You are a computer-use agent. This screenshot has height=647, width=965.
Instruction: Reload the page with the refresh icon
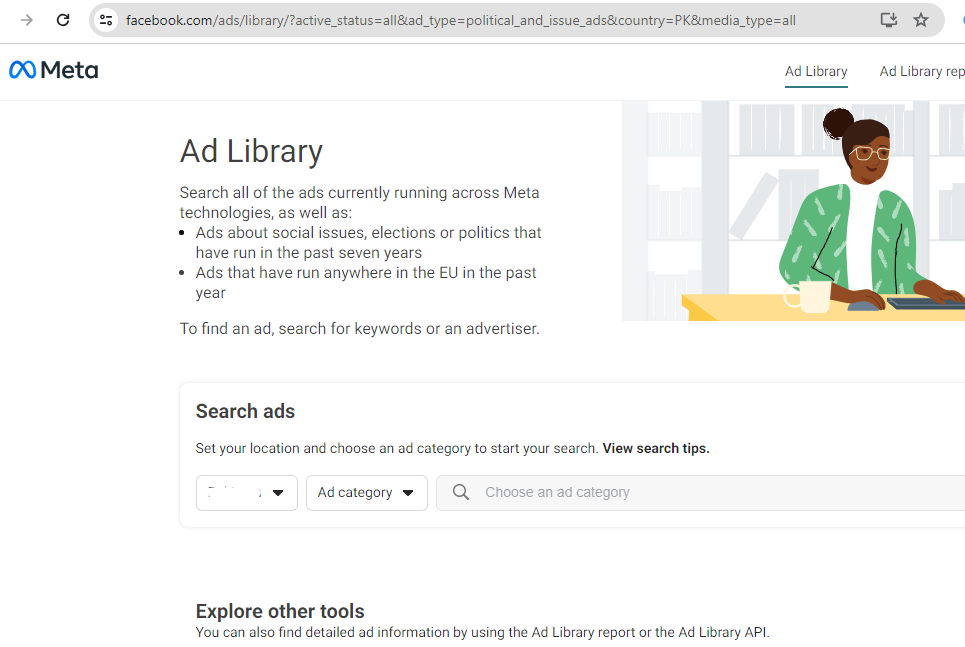point(63,20)
